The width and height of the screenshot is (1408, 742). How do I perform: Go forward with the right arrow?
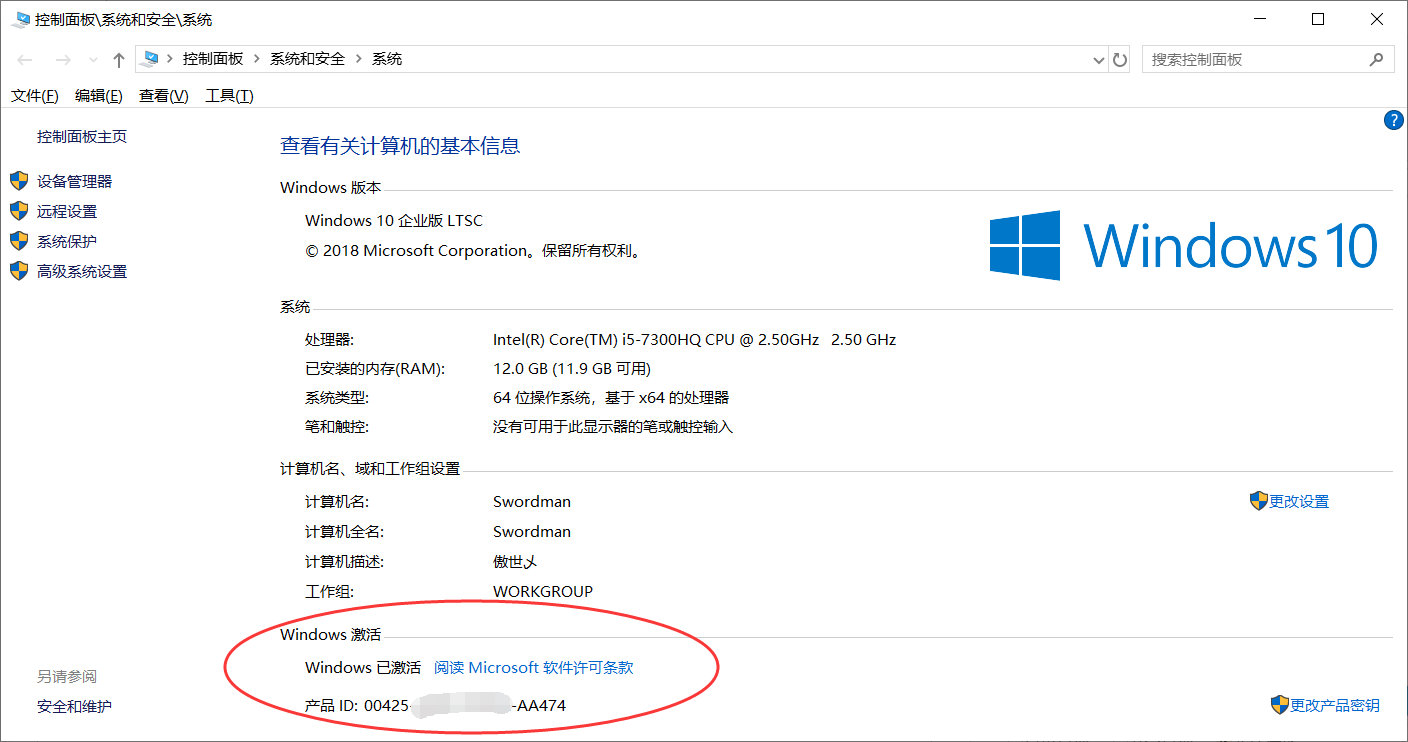tap(63, 60)
